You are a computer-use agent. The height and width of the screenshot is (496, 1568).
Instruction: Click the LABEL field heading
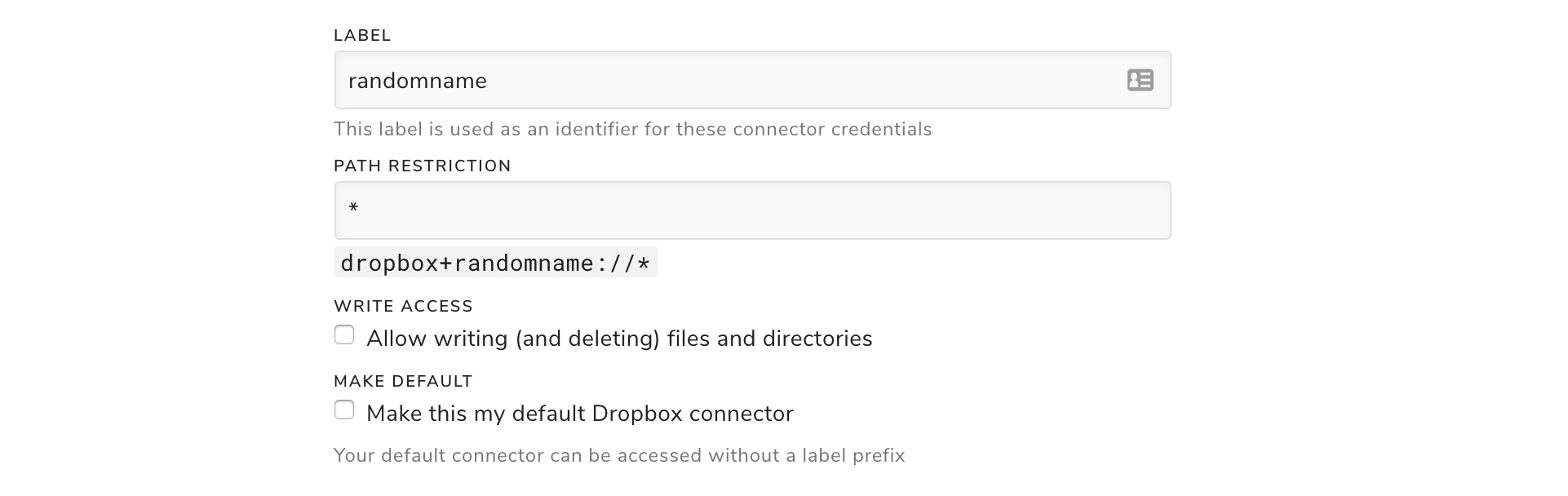tap(362, 35)
